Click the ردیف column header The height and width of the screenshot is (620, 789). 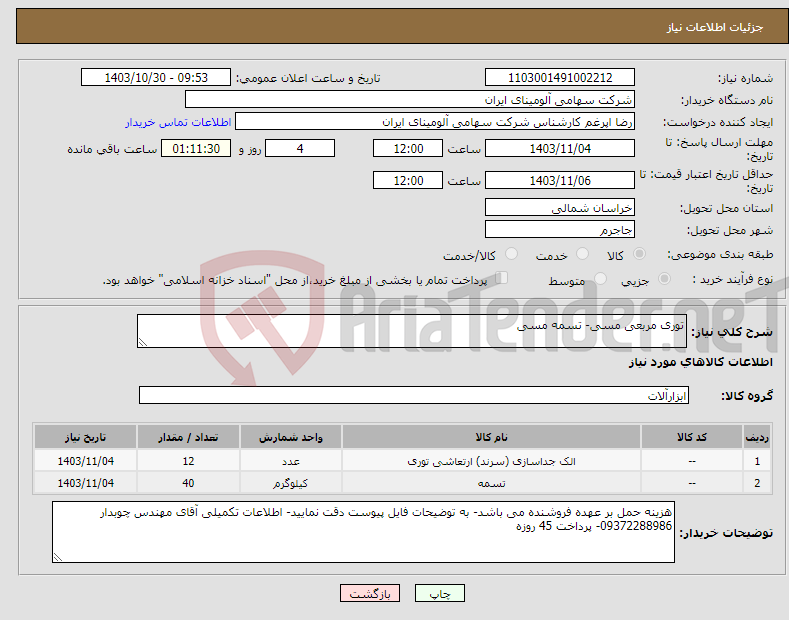pyautogui.click(x=757, y=437)
